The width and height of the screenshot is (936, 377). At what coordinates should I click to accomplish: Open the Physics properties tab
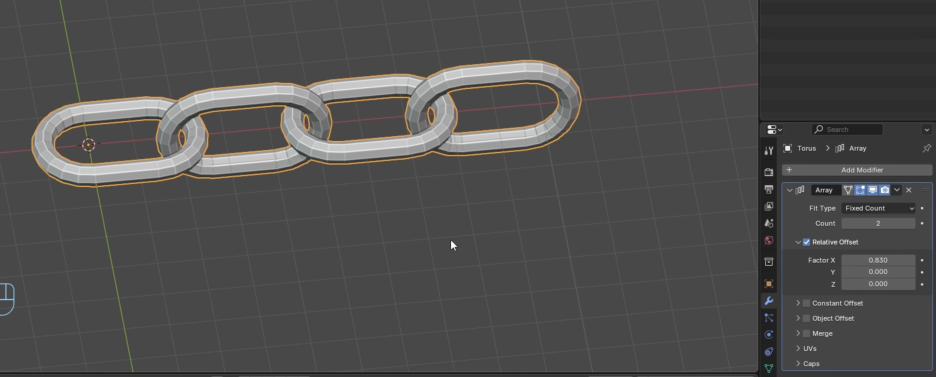point(769,335)
